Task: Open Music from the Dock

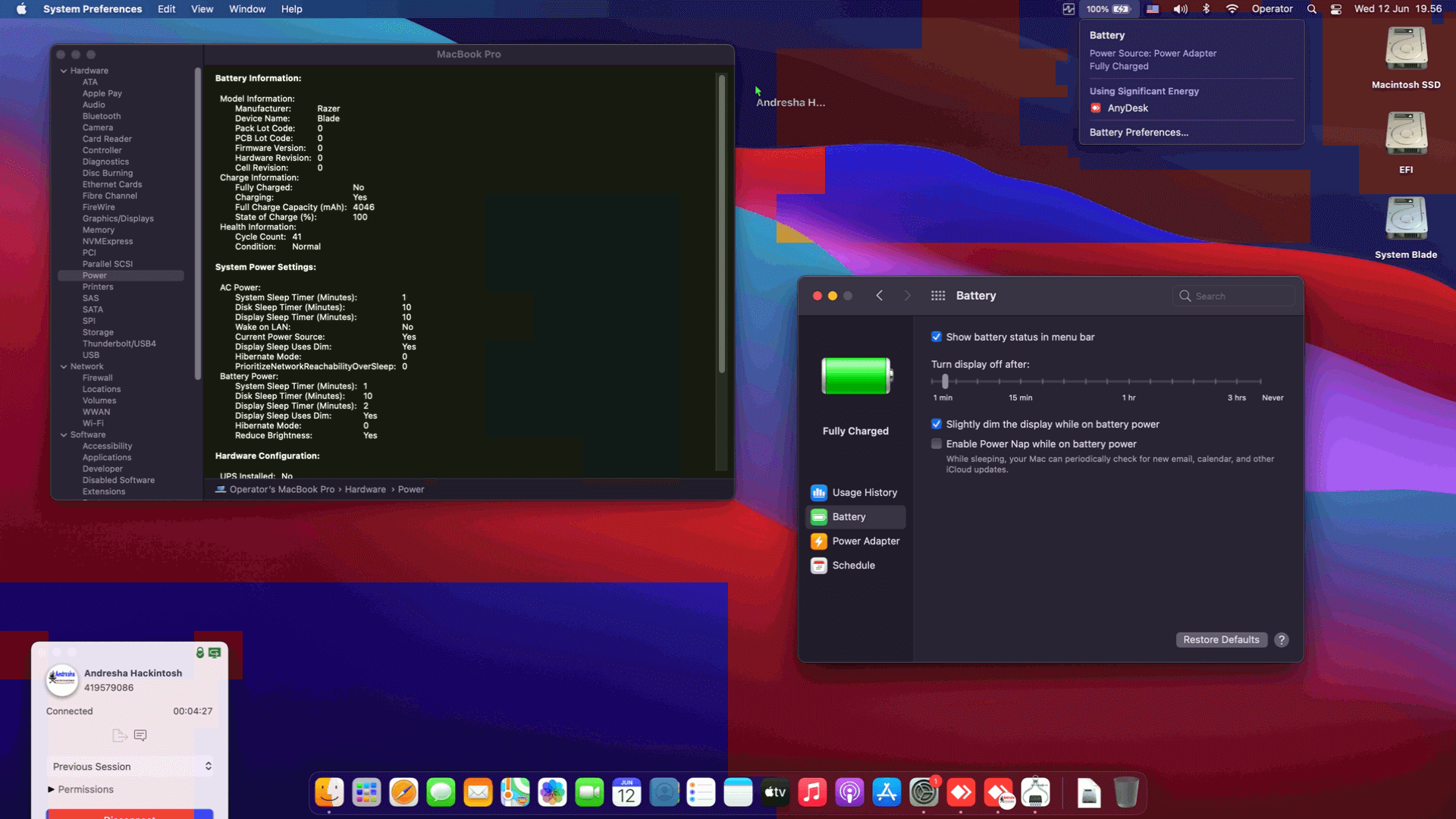Action: [x=812, y=793]
